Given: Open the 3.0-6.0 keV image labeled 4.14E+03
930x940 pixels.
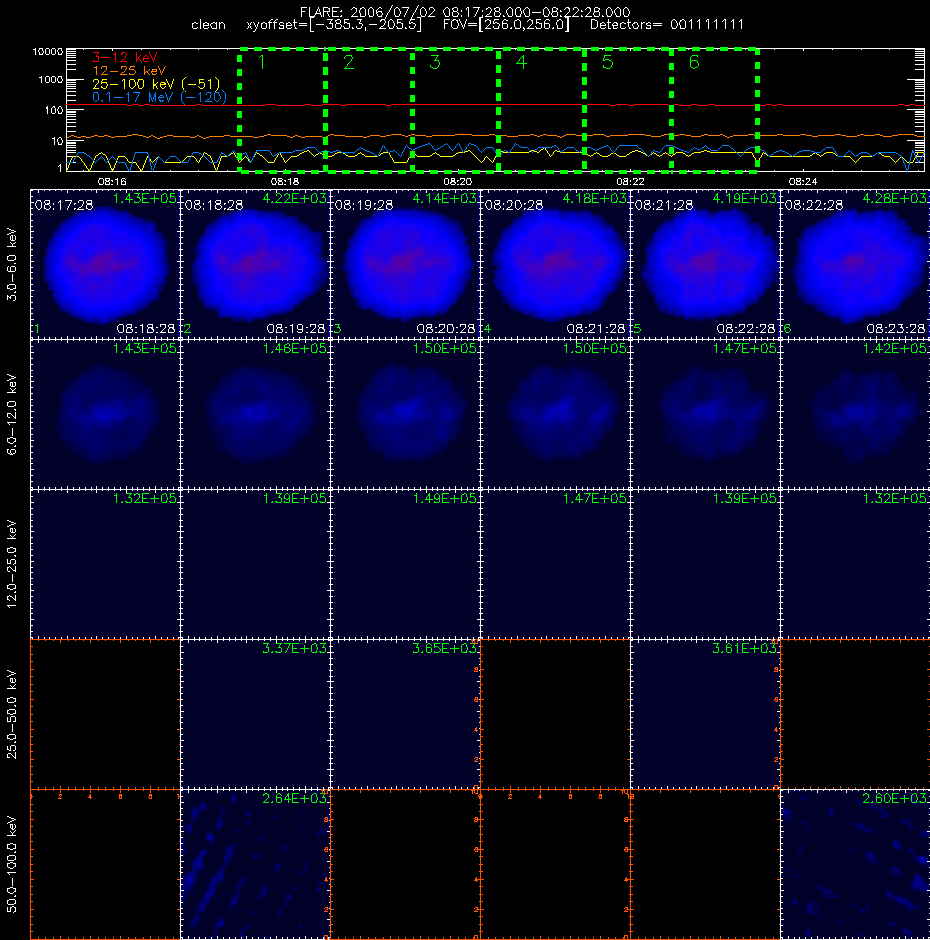Looking at the screenshot, I should click(x=405, y=264).
